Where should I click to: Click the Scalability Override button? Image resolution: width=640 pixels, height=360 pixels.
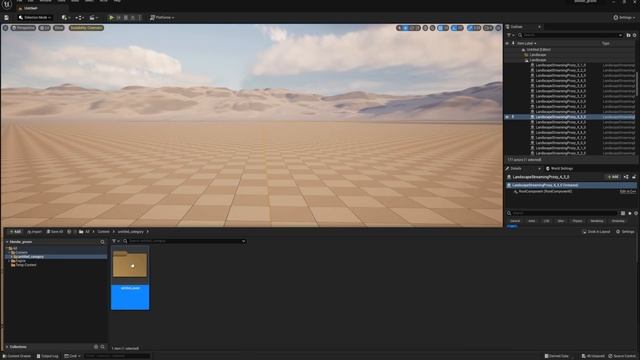click(86, 28)
